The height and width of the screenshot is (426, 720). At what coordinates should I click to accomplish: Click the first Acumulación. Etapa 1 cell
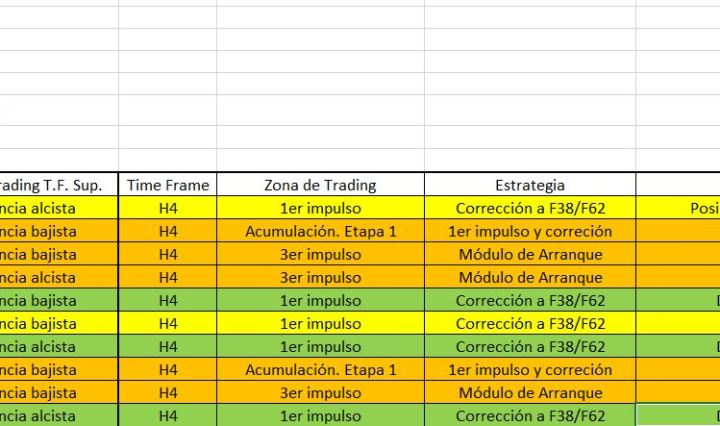(320, 231)
